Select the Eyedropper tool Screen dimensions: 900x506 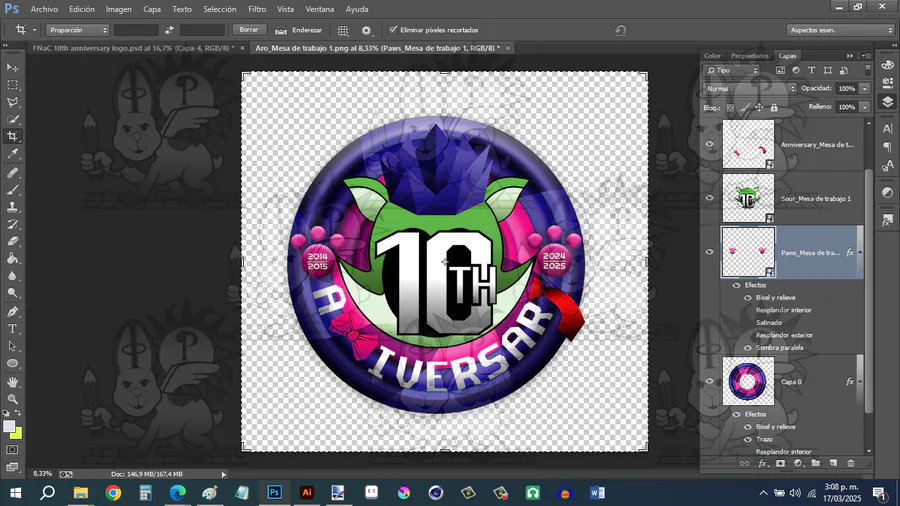pos(12,154)
